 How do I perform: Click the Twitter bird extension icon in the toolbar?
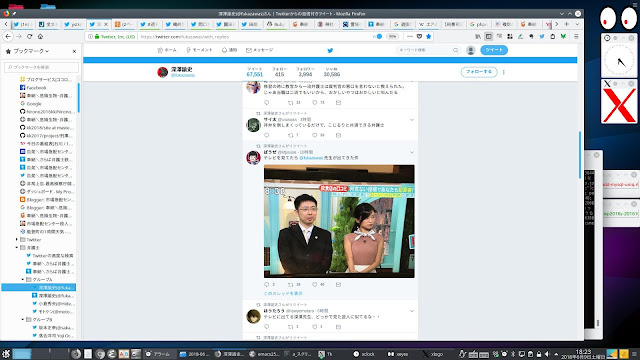pyautogui.click(x=542, y=36)
